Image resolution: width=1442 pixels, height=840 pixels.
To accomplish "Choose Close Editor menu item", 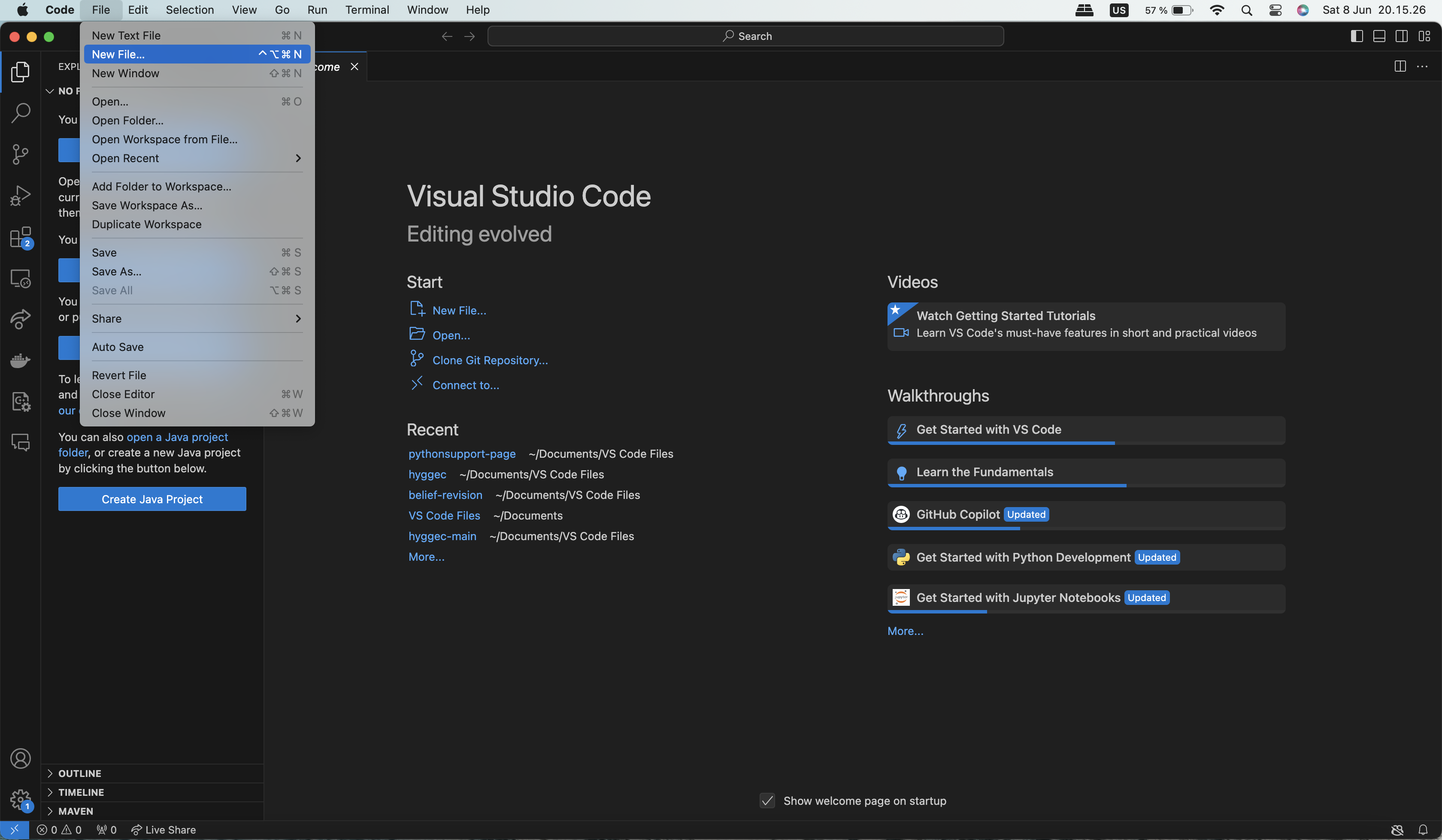I will click(197, 394).
